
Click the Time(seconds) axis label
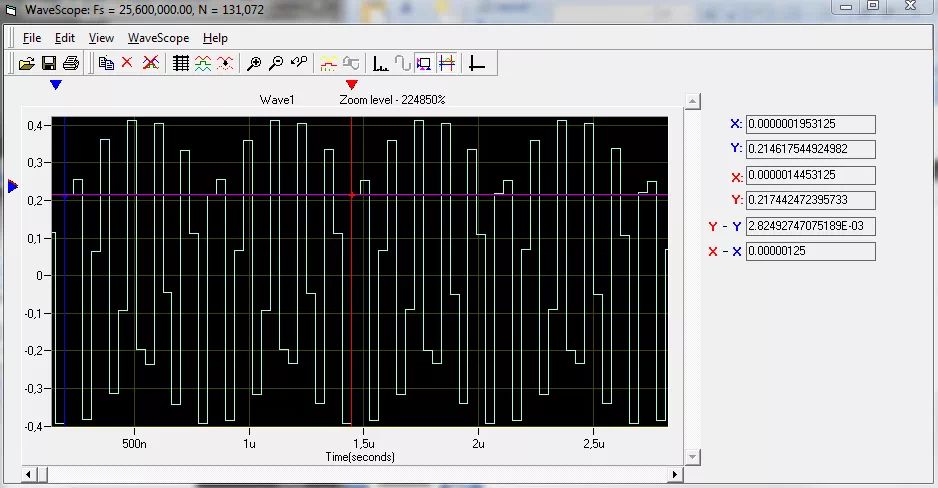click(360, 457)
